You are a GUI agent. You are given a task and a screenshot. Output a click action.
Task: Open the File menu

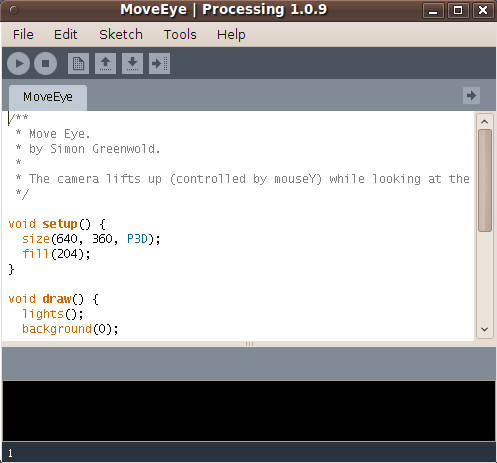(x=23, y=35)
